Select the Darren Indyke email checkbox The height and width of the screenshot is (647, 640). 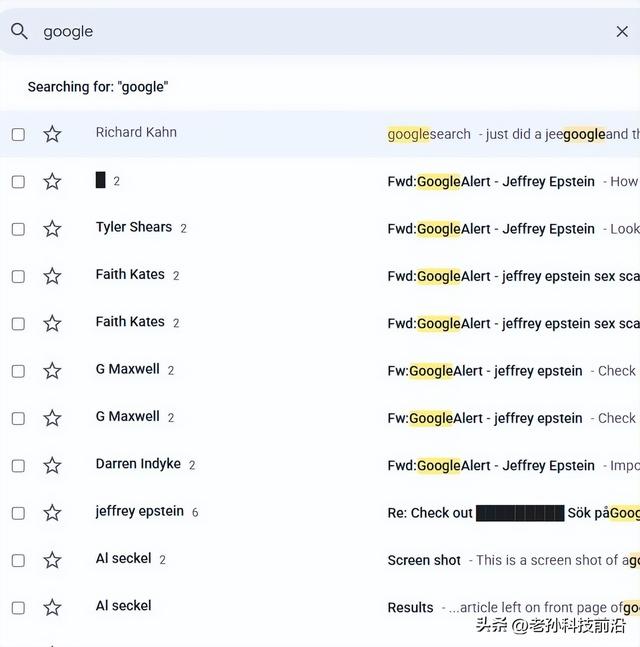pos(18,466)
